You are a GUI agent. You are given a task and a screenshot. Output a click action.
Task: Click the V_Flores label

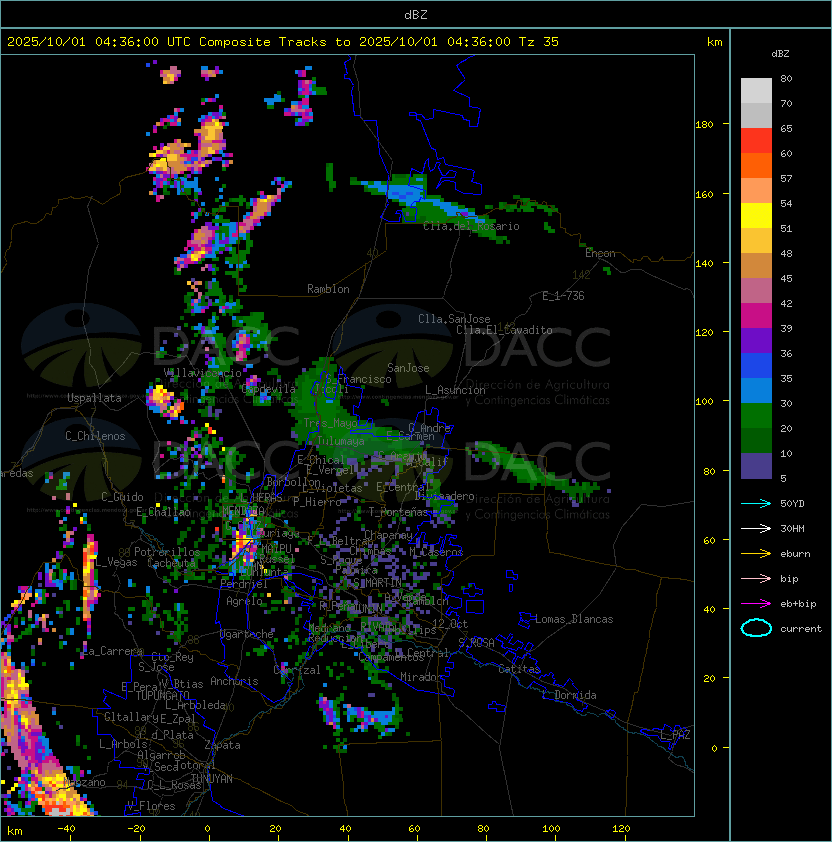coord(151,806)
